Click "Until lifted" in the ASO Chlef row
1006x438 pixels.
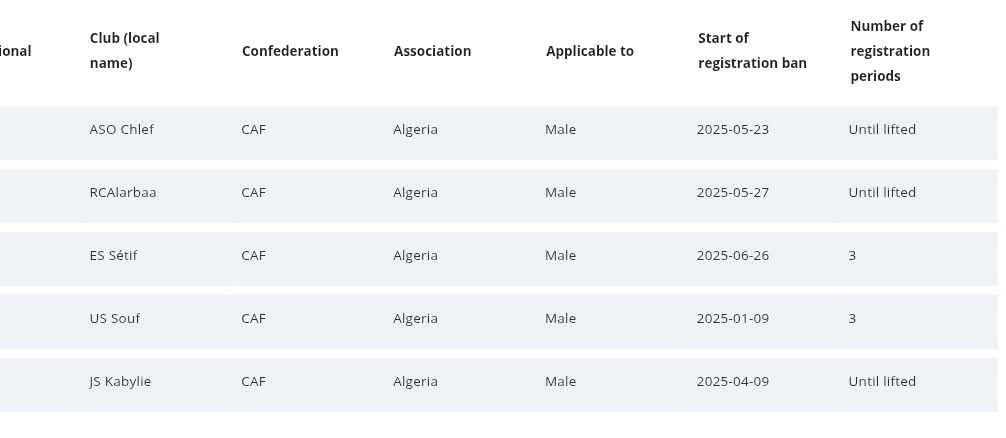point(882,130)
